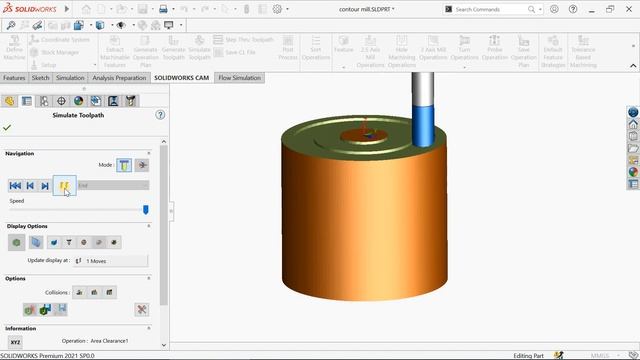This screenshot has height=360, width=640.
Task: Open Simulate Toolpath help question icon
Action: [160, 115]
